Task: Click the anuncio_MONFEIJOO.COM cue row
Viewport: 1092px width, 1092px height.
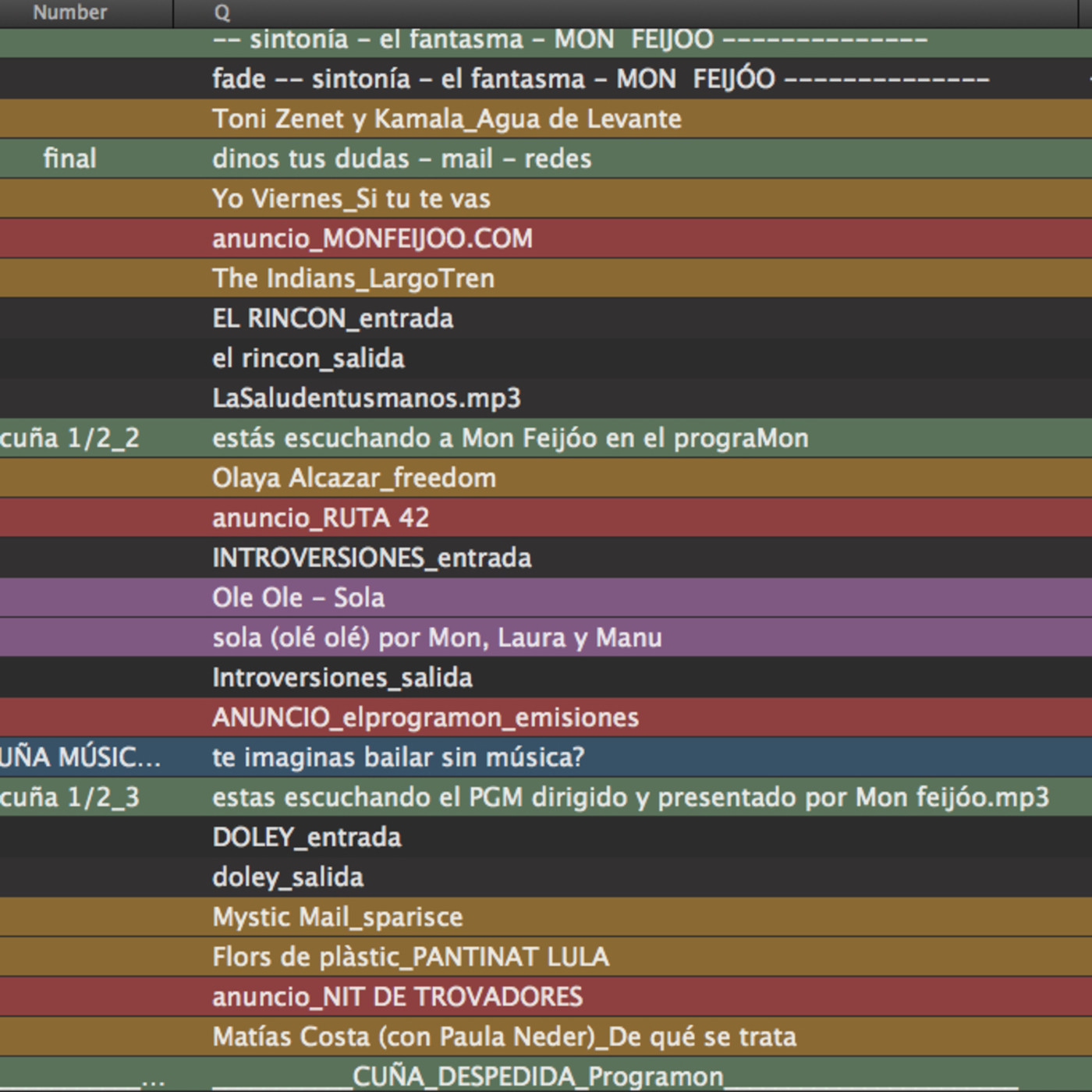Action: click(372, 239)
